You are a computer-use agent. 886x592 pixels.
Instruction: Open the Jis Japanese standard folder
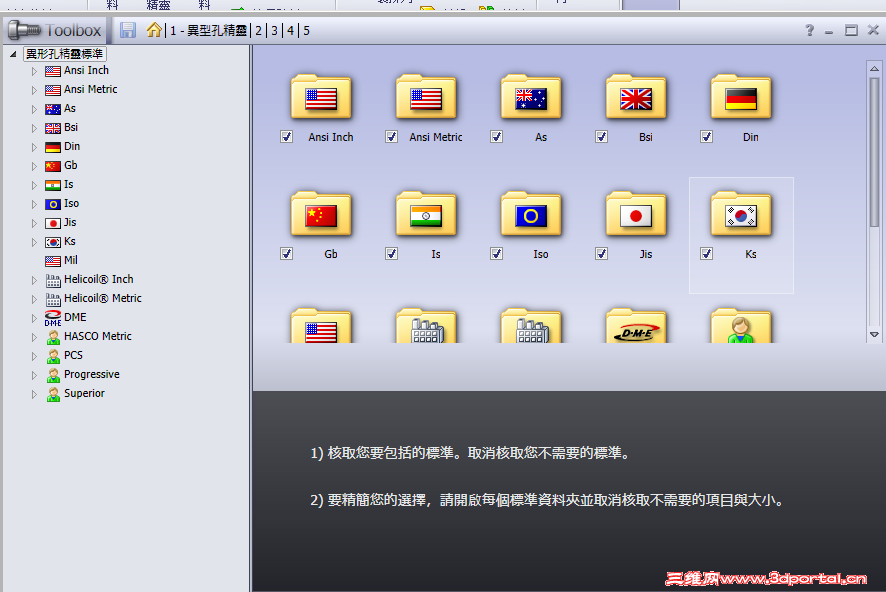pos(636,214)
